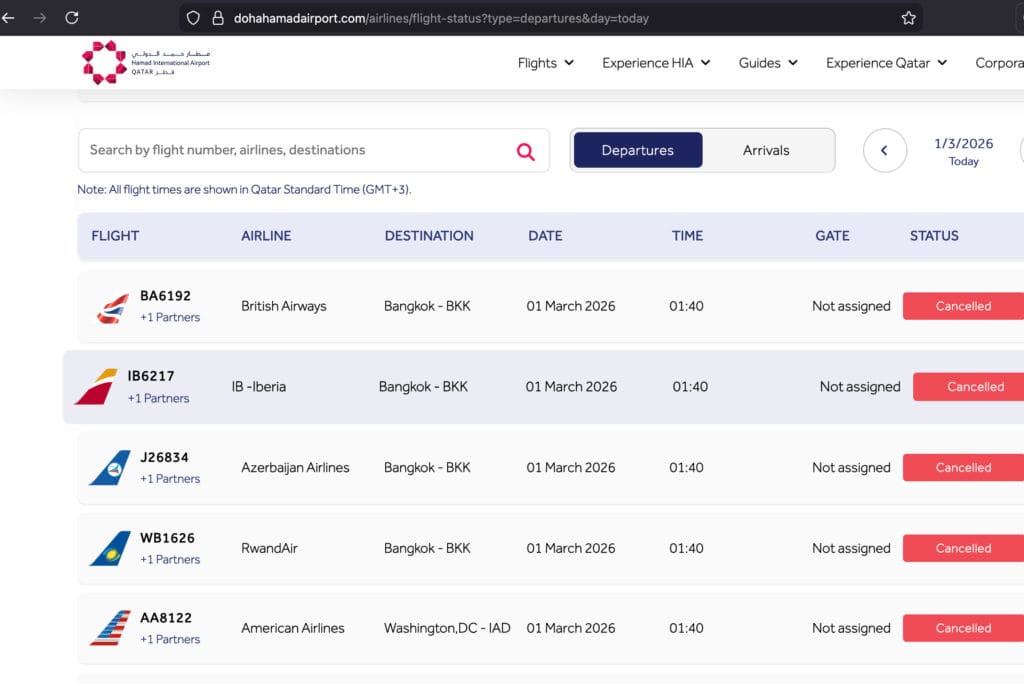Image resolution: width=1024 pixels, height=684 pixels.
Task: Click the Corporate menu item
Action: tap(1000, 62)
